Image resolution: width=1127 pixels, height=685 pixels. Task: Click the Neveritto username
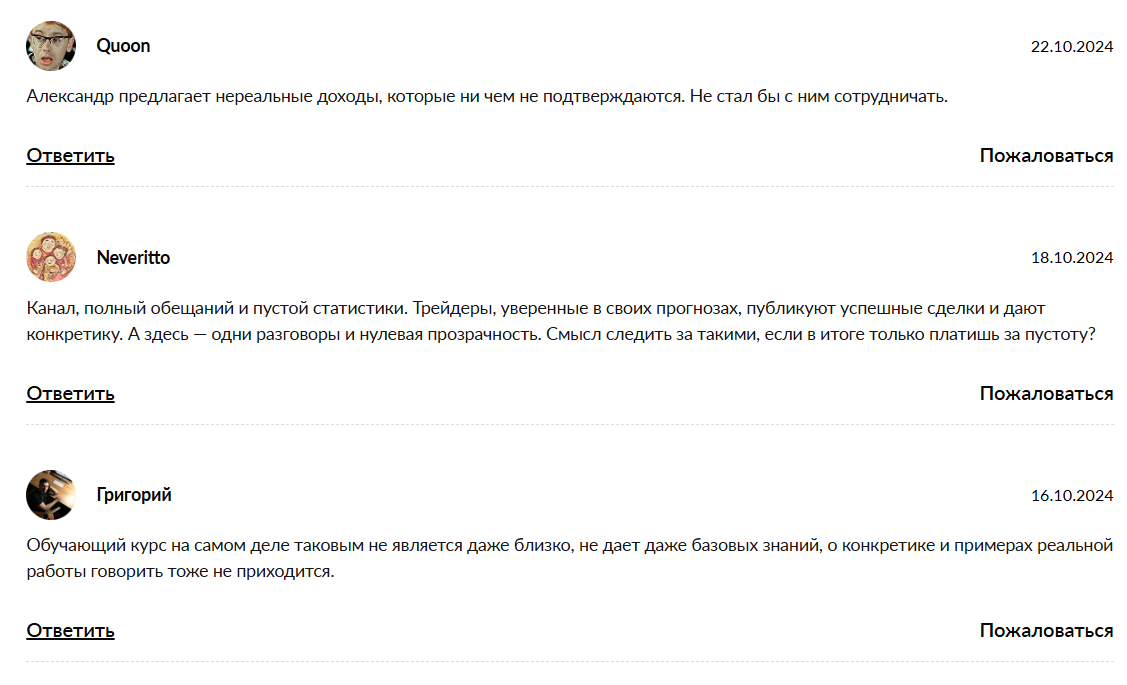[133, 258]
